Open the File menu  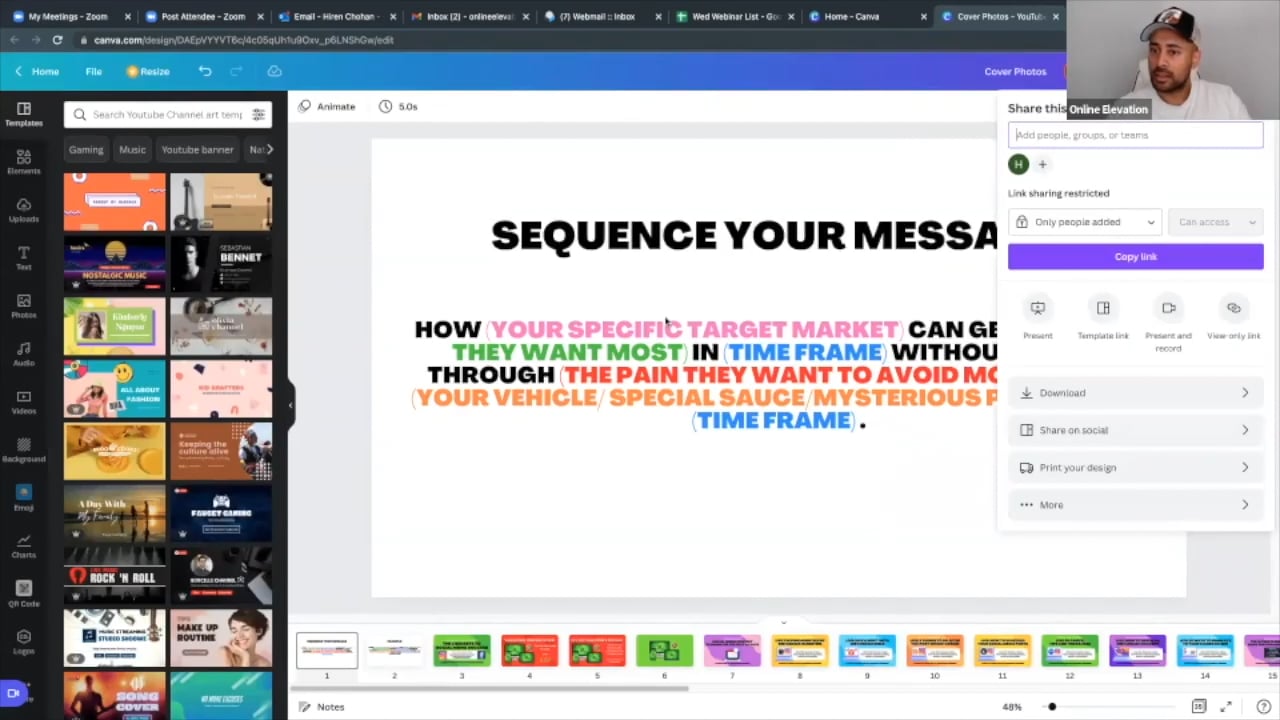(93, 71)
